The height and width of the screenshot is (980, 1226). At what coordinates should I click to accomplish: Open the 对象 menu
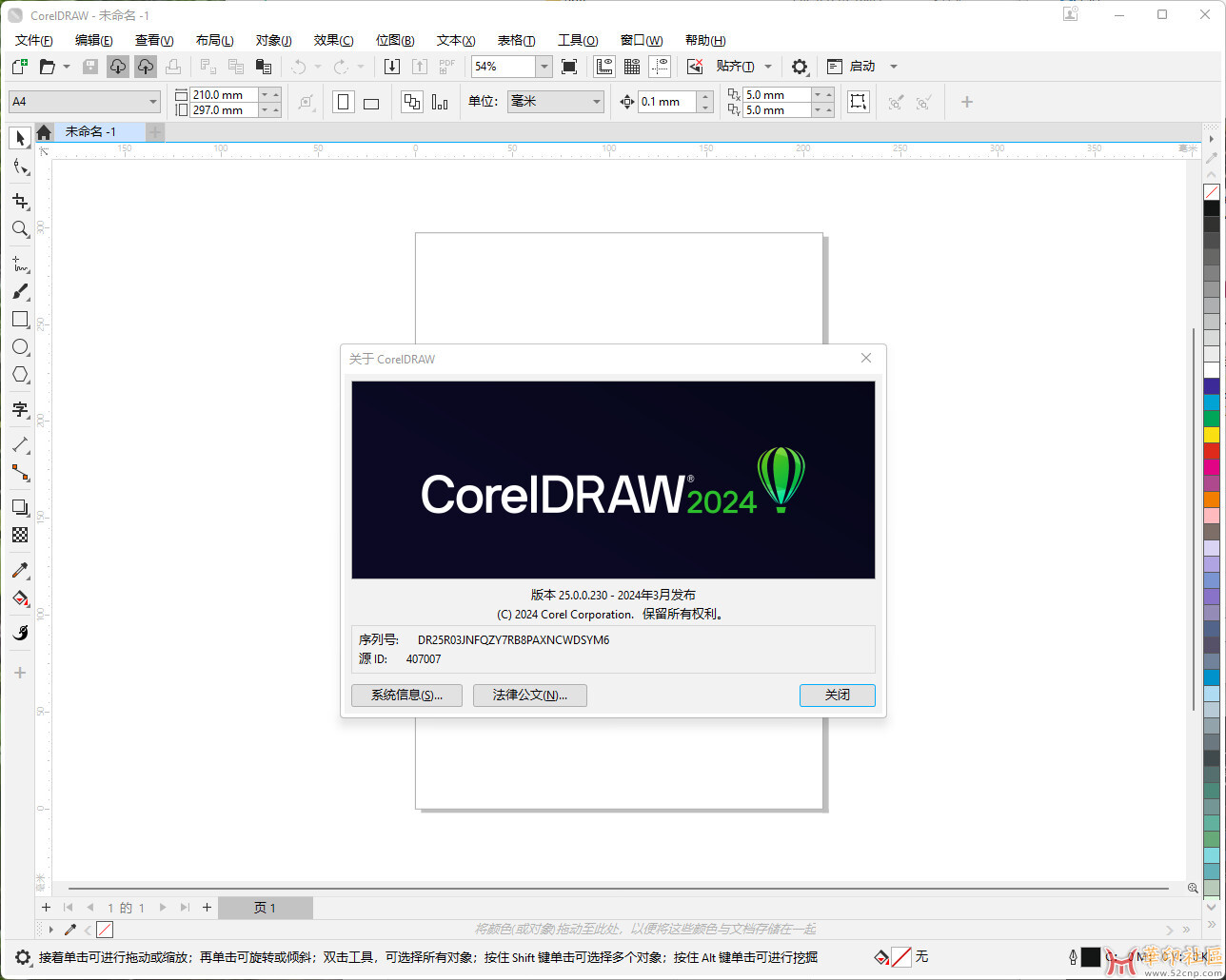[x=273, y=40]
